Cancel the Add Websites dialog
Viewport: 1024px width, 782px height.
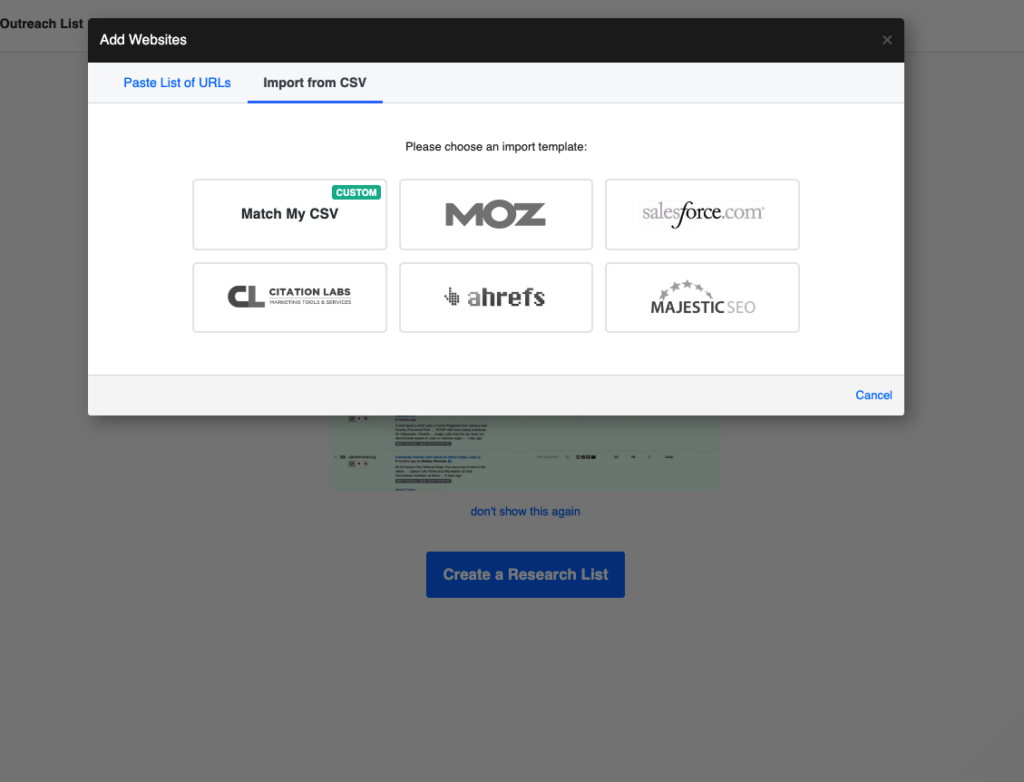[873, 395]
